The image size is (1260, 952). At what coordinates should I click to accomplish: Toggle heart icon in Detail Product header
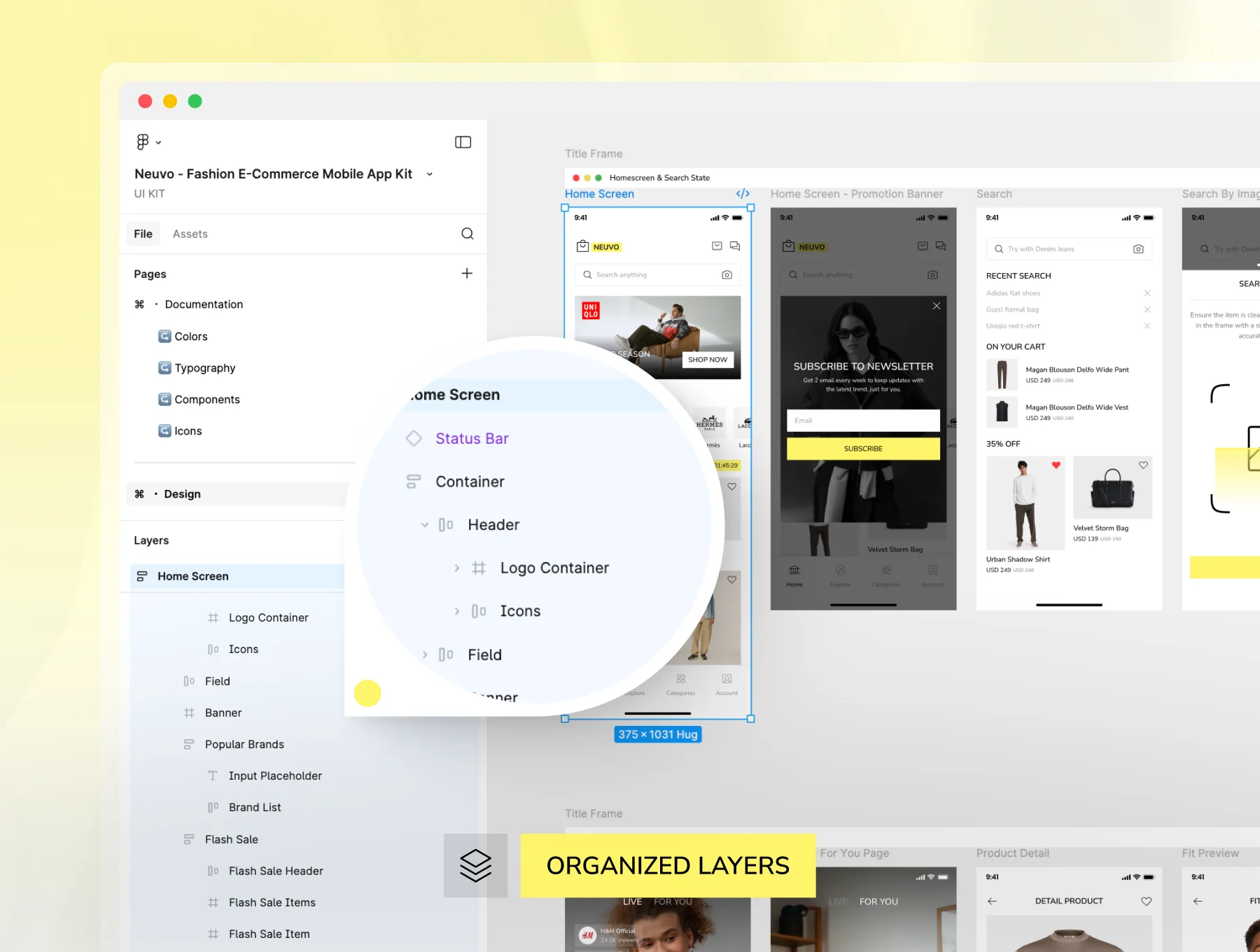pyautogui.click(x=1146, y=902)
